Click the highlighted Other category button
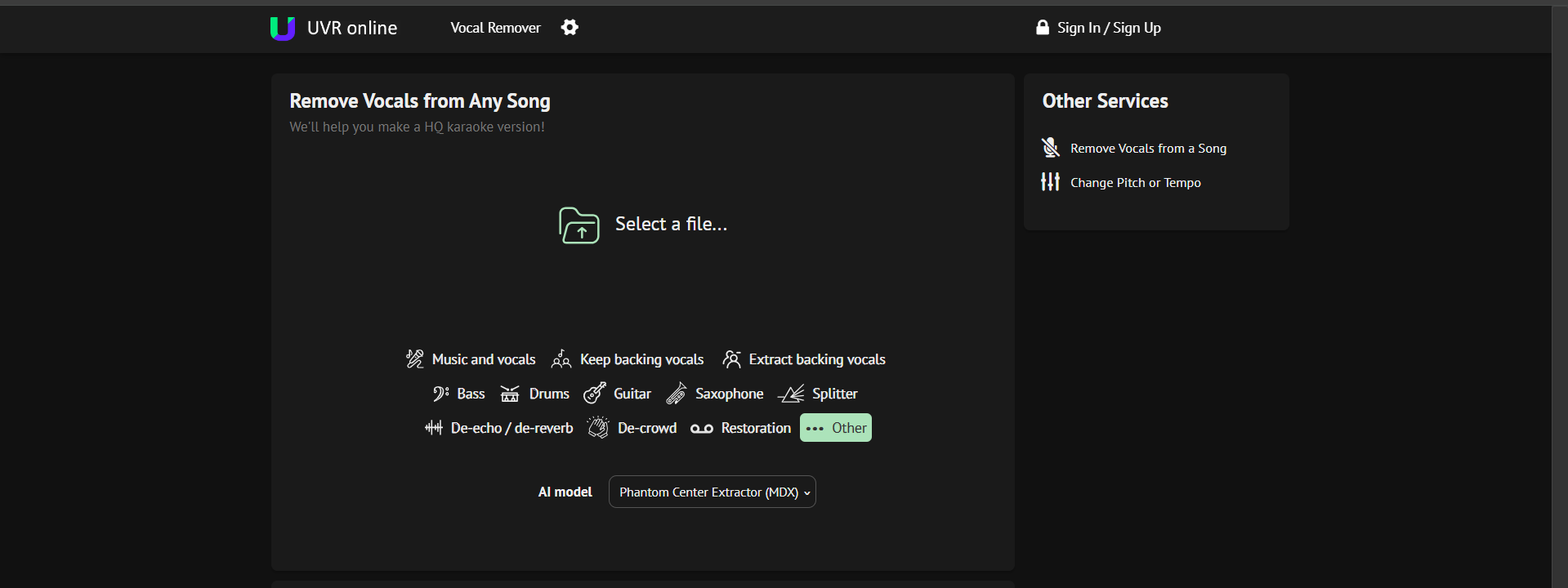The image size is (1568, 588). 836,428
